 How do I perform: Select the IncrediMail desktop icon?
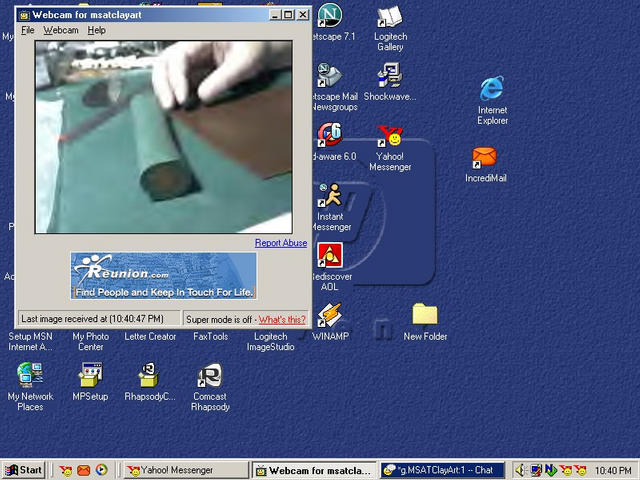(x=484, y=158)
